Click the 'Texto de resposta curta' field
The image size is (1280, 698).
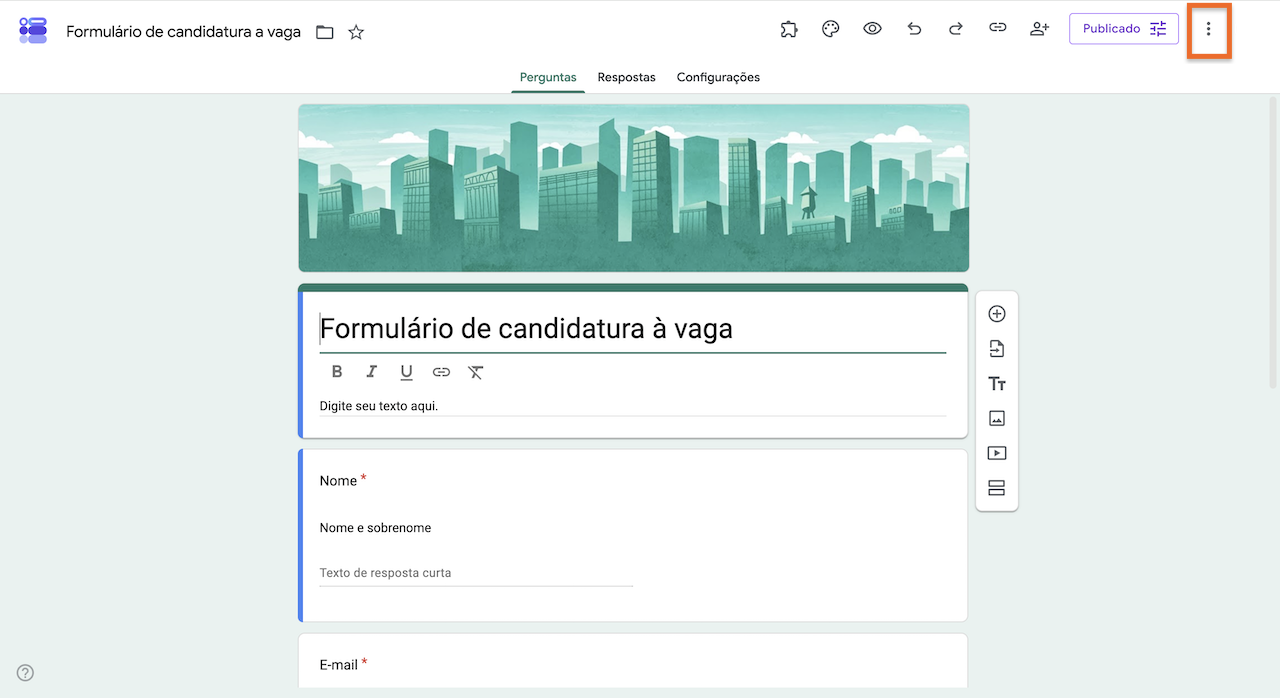pyautogui.click(x=476, y=574)
